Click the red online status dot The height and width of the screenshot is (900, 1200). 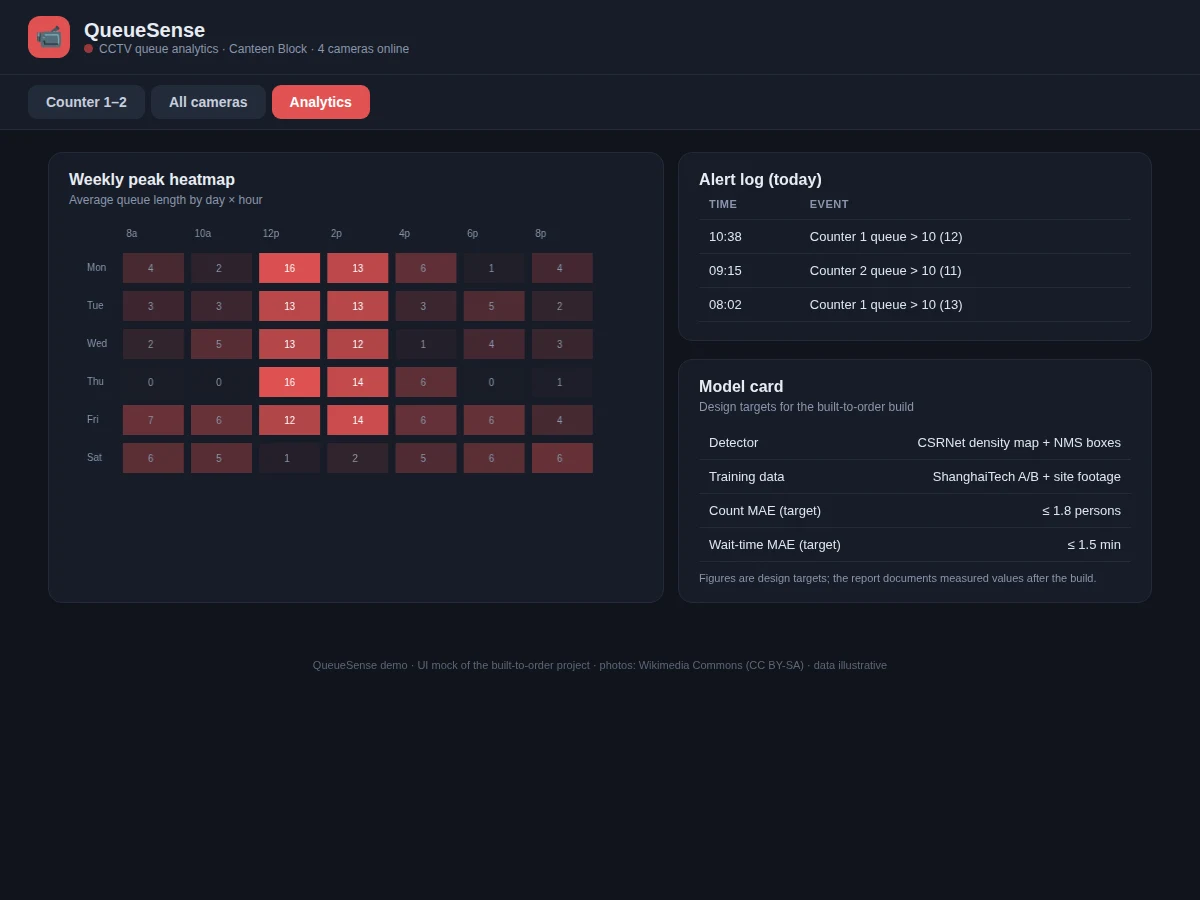click(88, 48)
